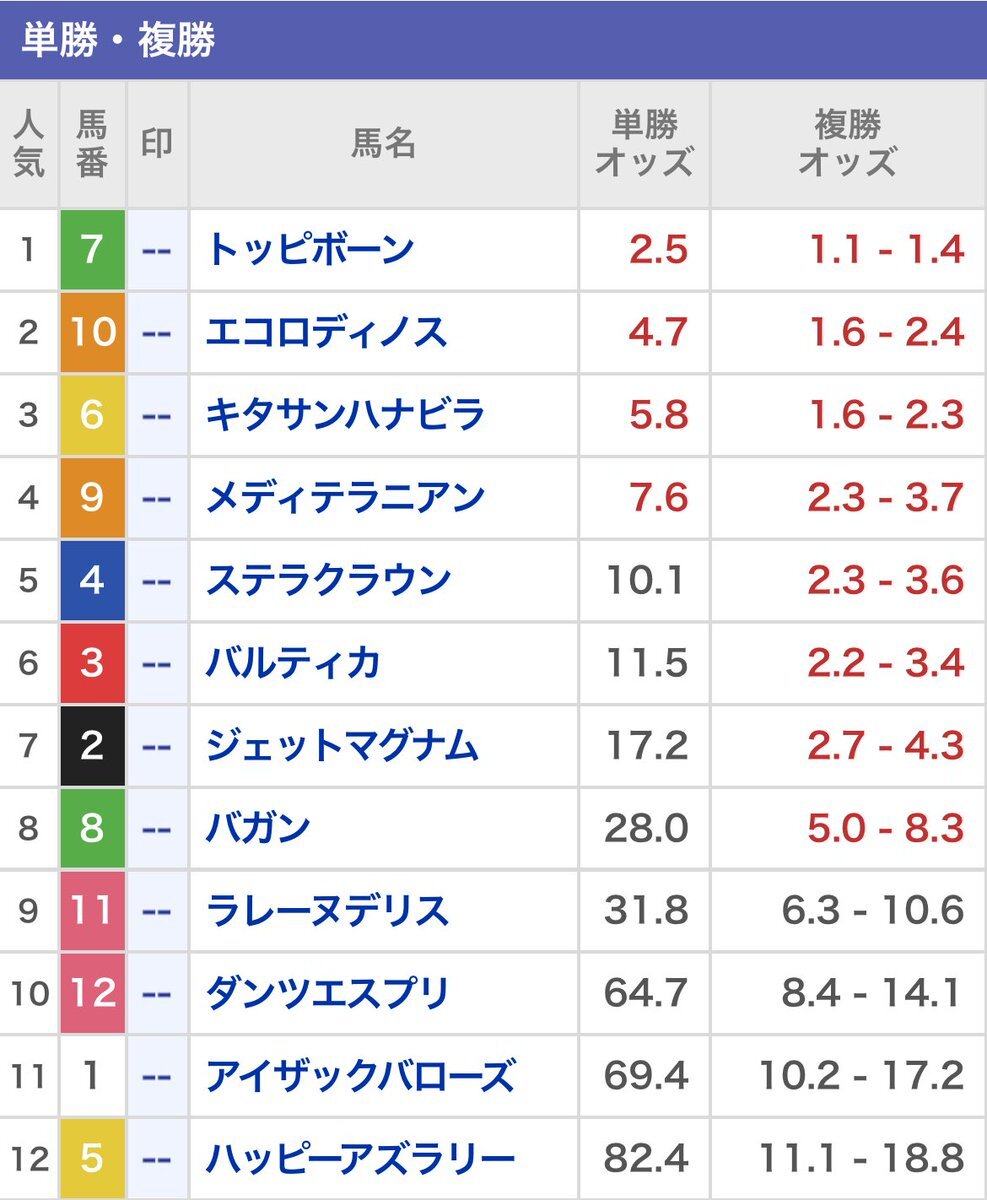Select the red number 3 badge for バルティカ
Image resolution: width=987 pixels, height=1200 pixels.
(93, 662)
